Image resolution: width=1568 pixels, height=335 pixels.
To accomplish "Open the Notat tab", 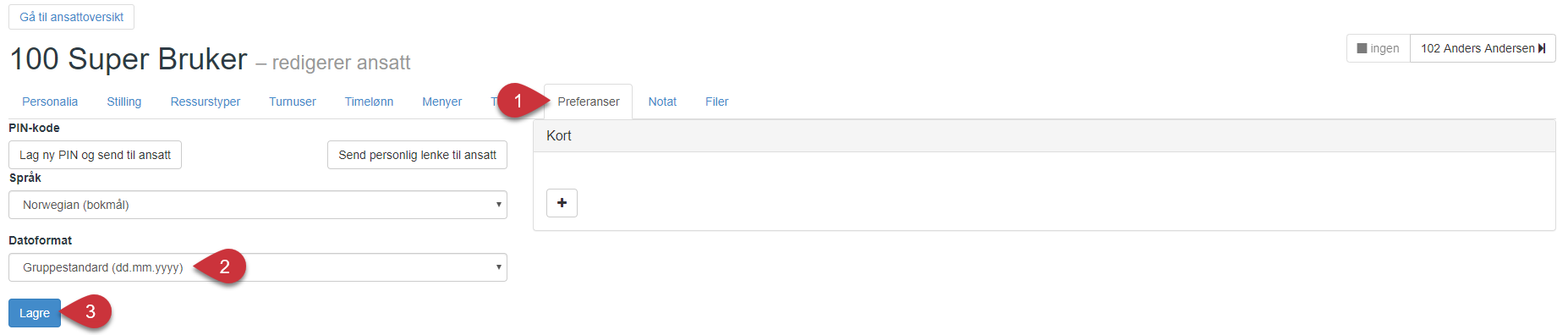I will 662,102.
